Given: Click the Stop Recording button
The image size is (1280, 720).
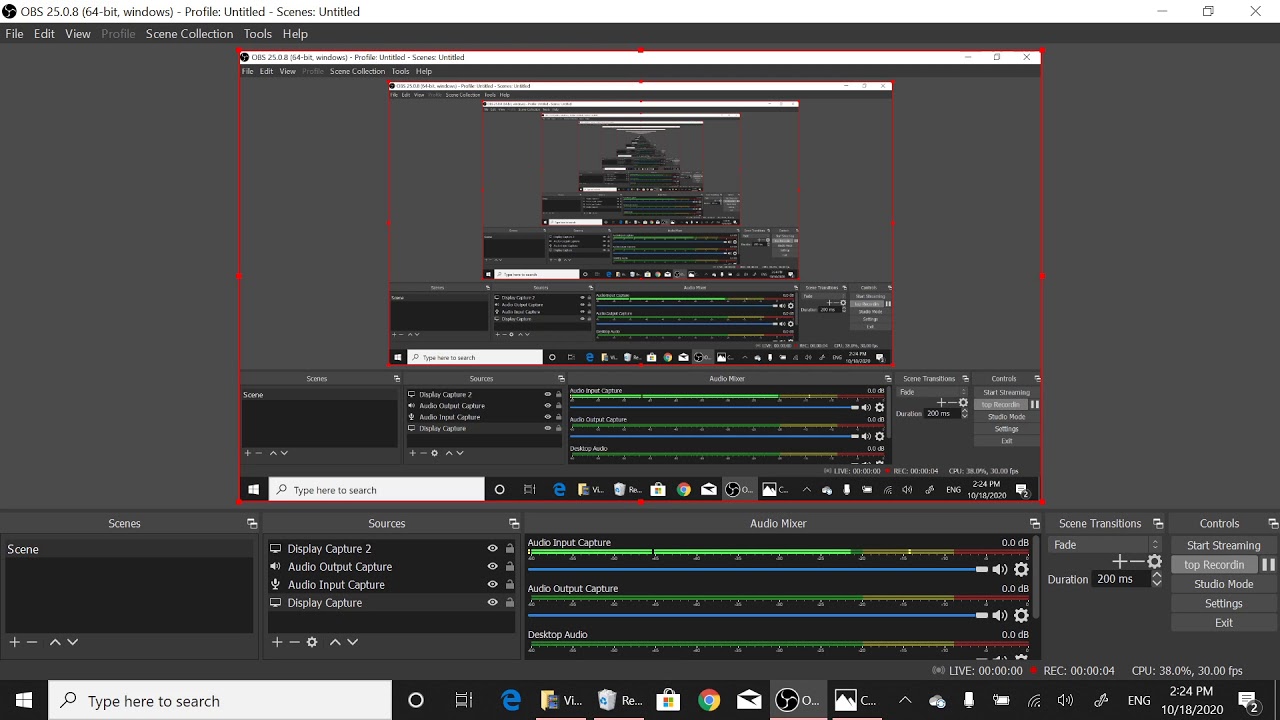Looking at the screenshot, I should (1214, 565).
